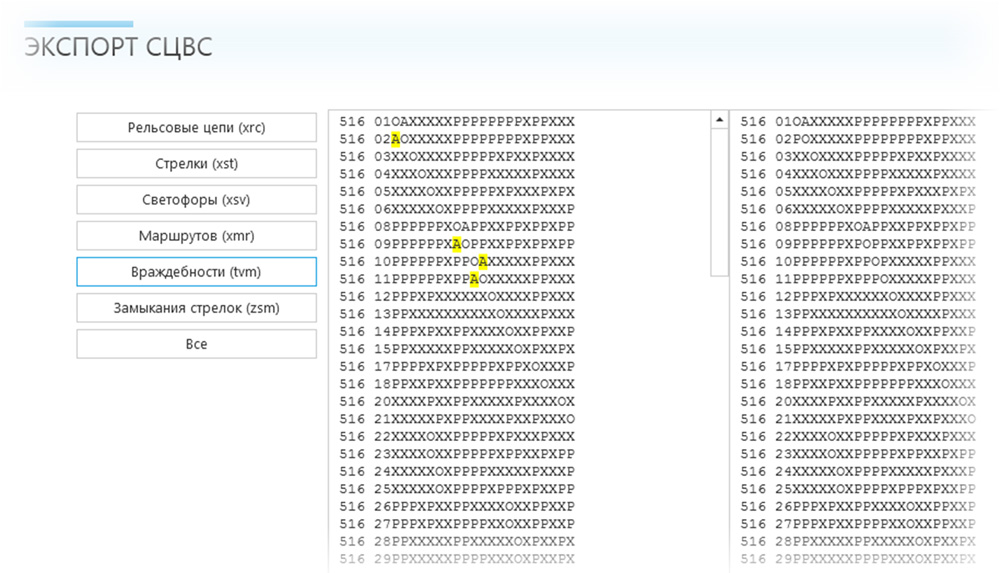The image size is (1000, 573).
Task: Select line 516 08 in the left listing
Action: (457, 227)
